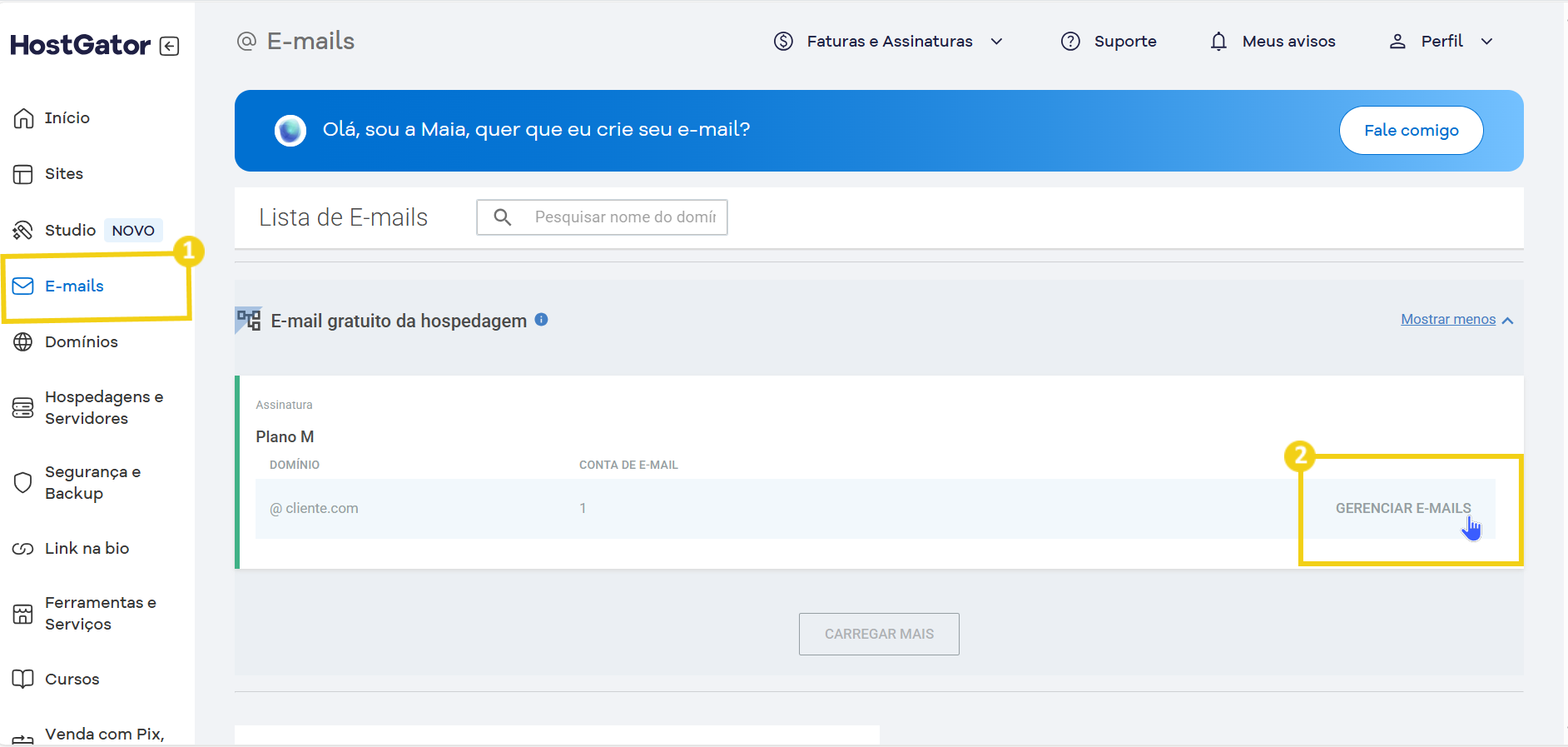Screen dimensions: 1568x747
Task: Click the Suporte question mark icon
Action: (x=1070, y=41)
